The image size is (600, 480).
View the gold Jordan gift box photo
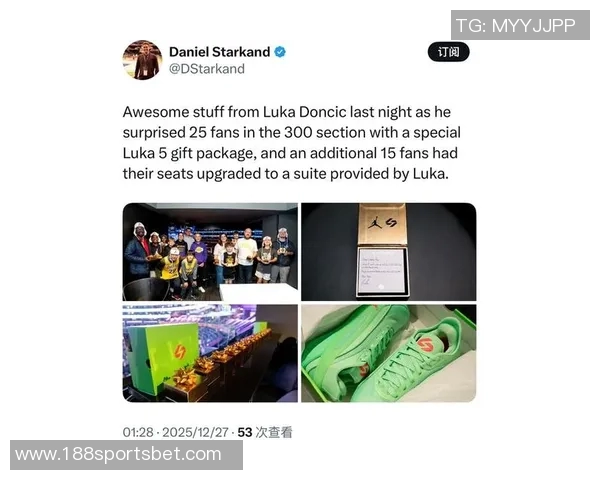point(389,252)
